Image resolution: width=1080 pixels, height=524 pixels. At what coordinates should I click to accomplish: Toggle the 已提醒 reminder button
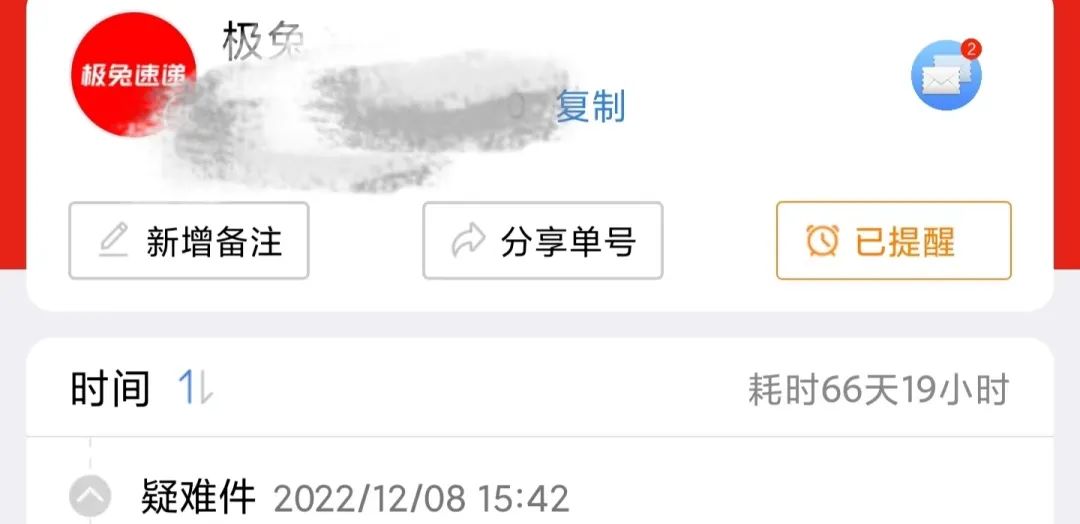893,240
